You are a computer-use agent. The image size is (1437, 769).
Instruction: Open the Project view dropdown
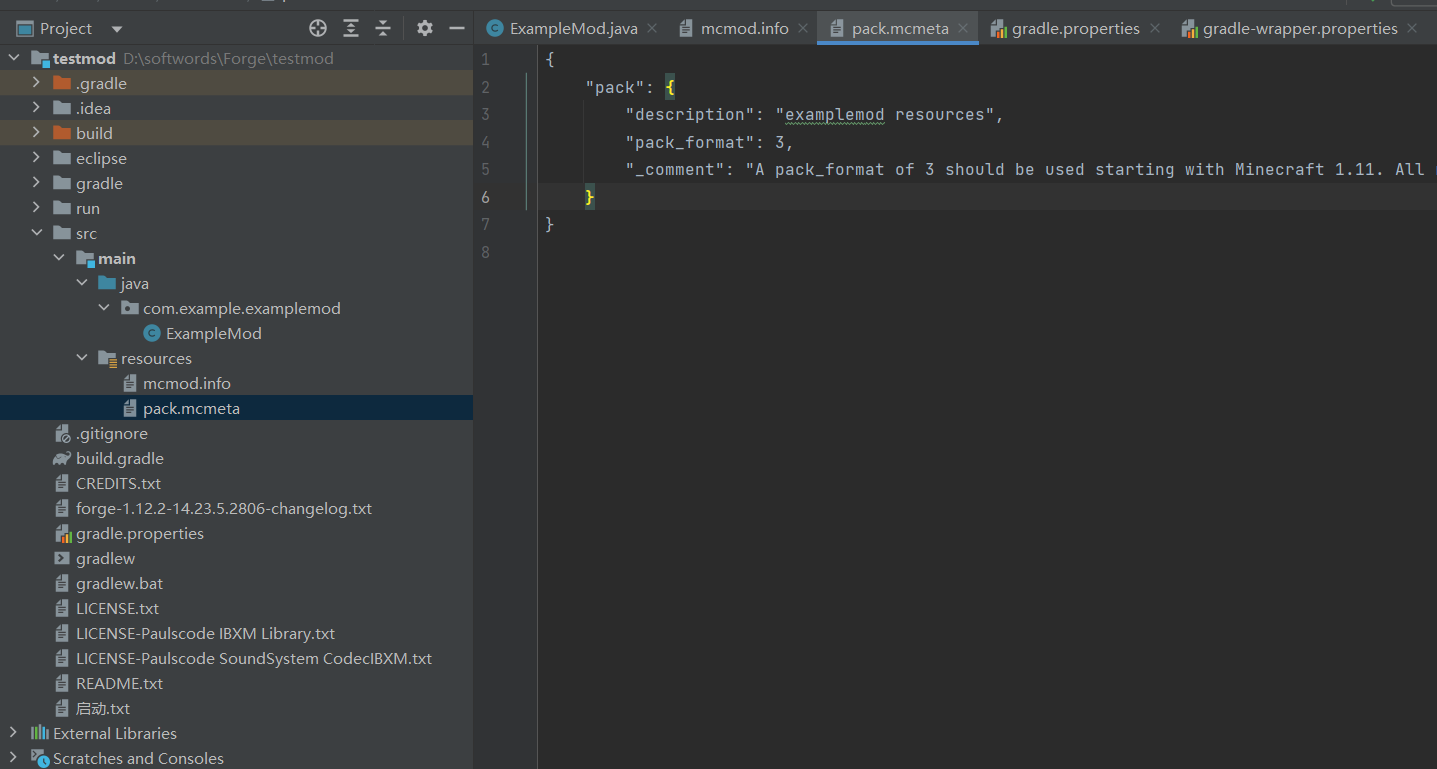tap(117, 29)
